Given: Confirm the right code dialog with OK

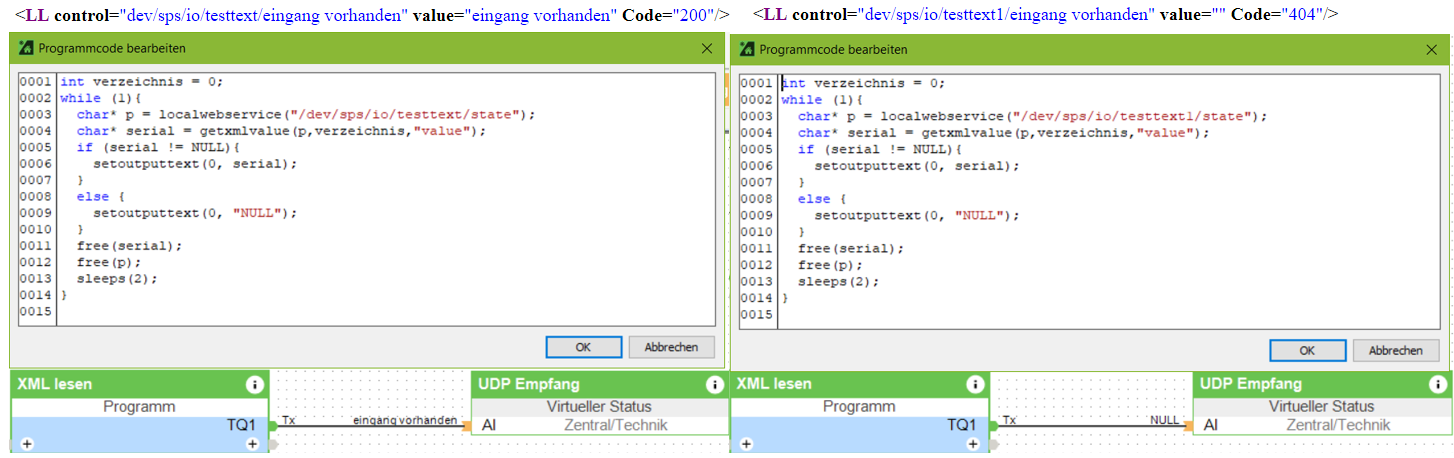Looking at the screenshot, I should coord(1306,351).
